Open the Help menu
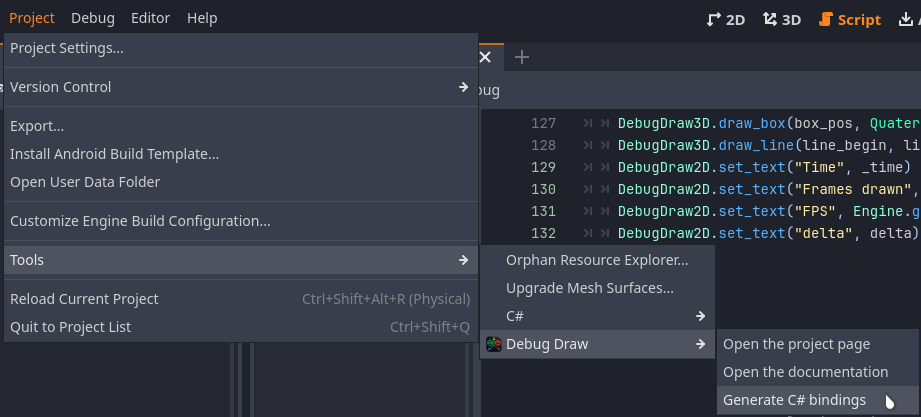The height and width of the screenshot is (417, 921). point(202,18)
